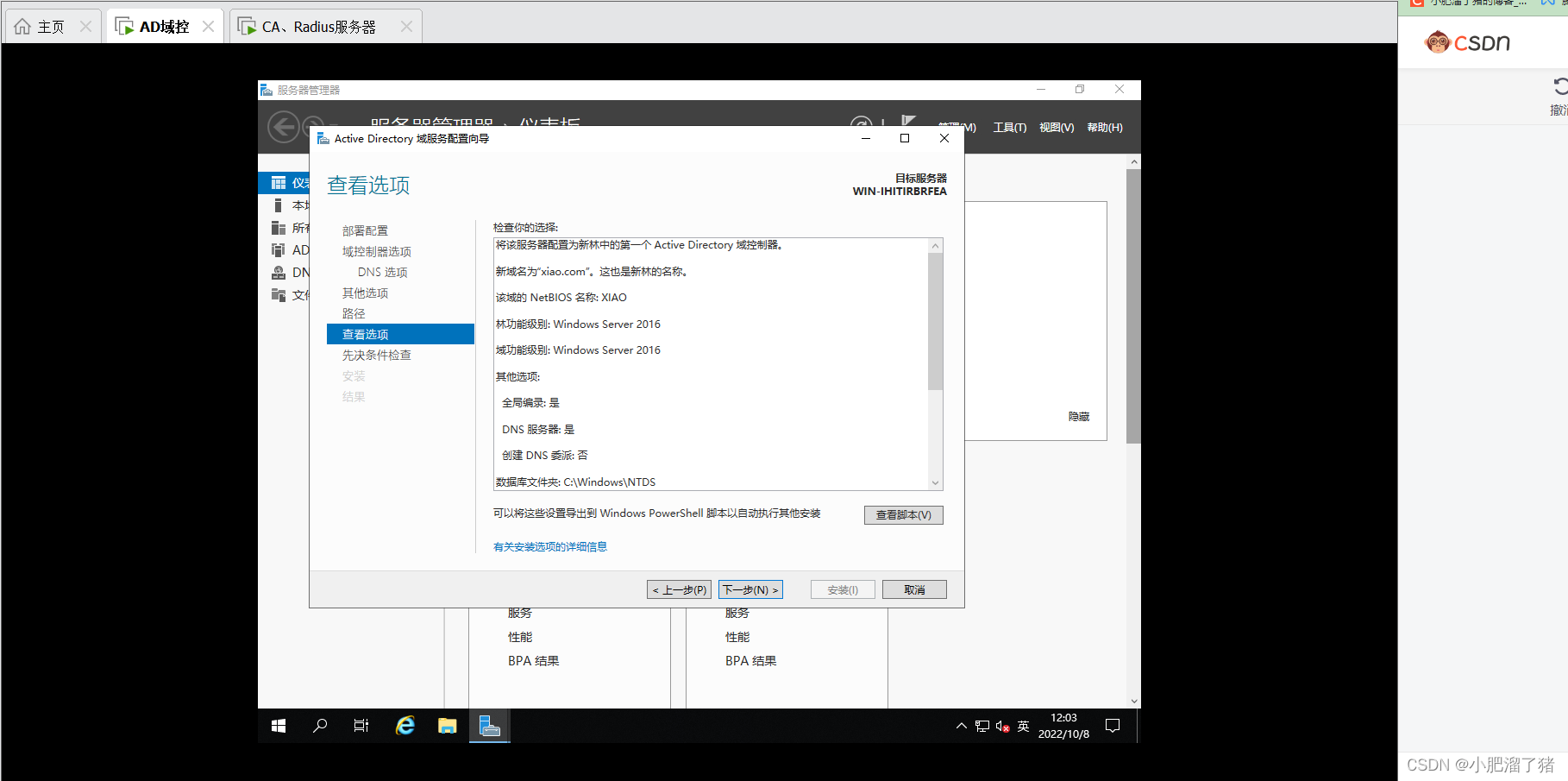Click first tile's BPA 结果 entry
Viewport: 1568px width, 781px height.
(533, 661)
